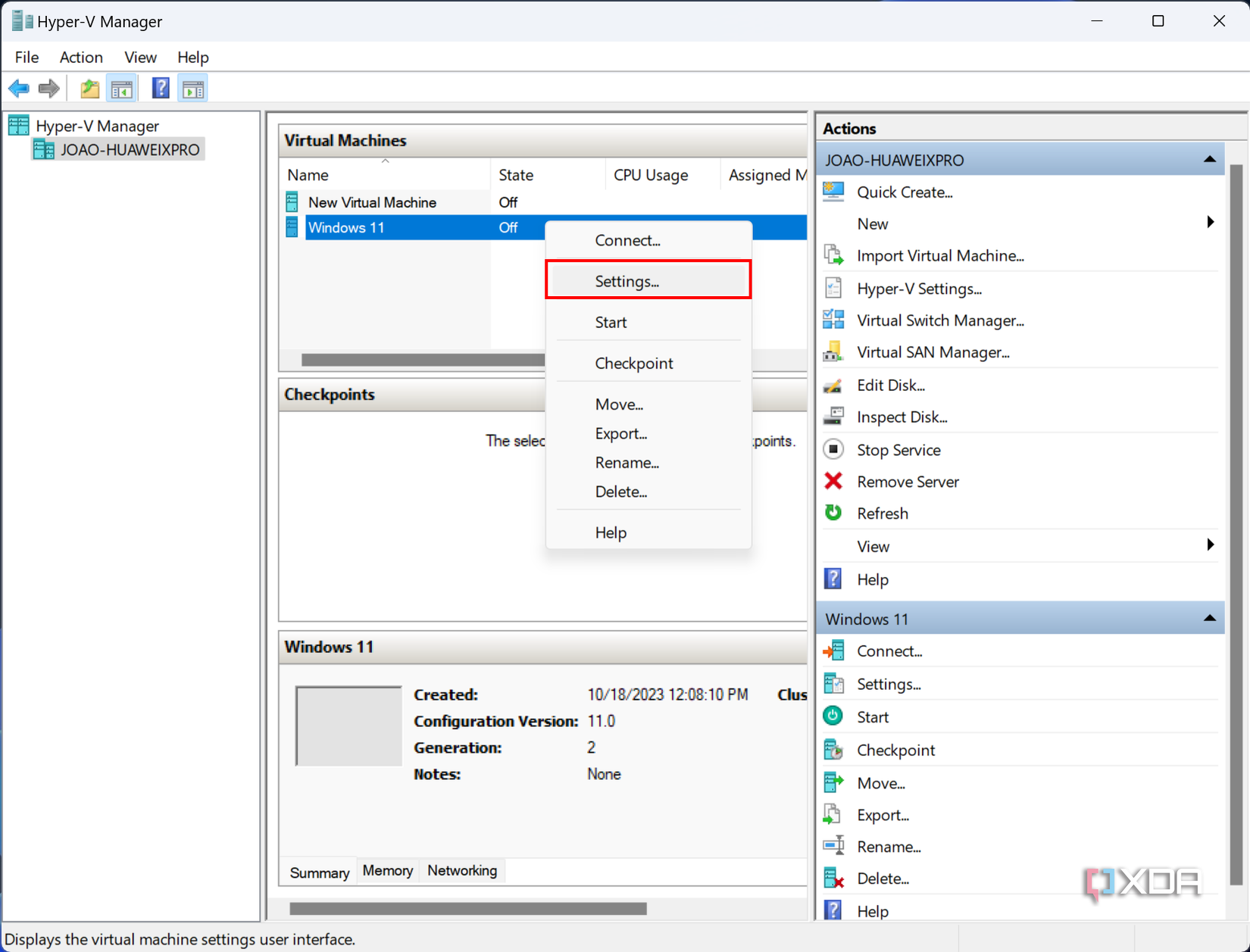Click Help under JOAO-HUAWEIXPRO actions
Viewport: 1250px width, 952px height.
pos(872,579)
